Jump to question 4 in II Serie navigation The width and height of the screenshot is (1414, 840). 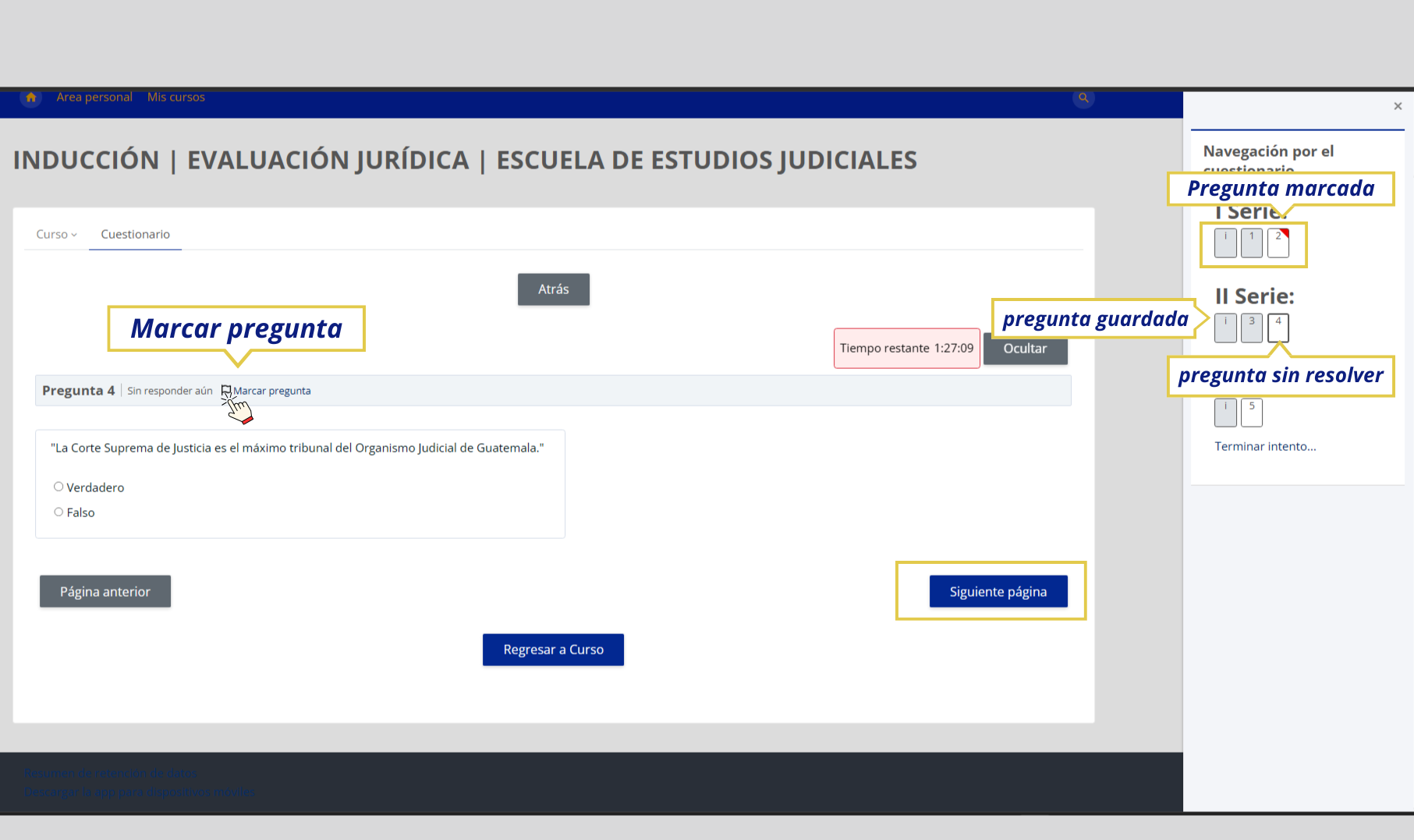pyautogui.click(x=1278, y=328)
